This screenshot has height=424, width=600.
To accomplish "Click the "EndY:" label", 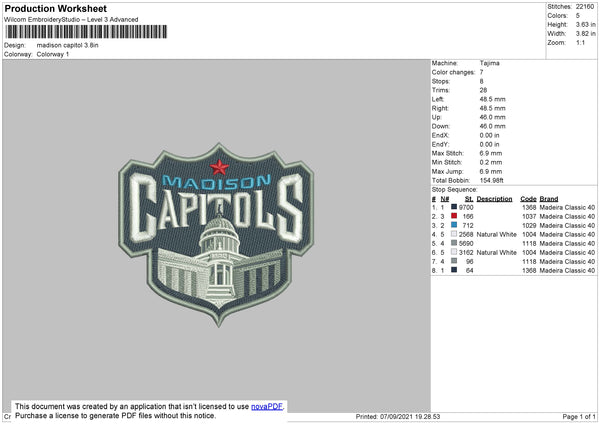I will click(x=440, y=144).
